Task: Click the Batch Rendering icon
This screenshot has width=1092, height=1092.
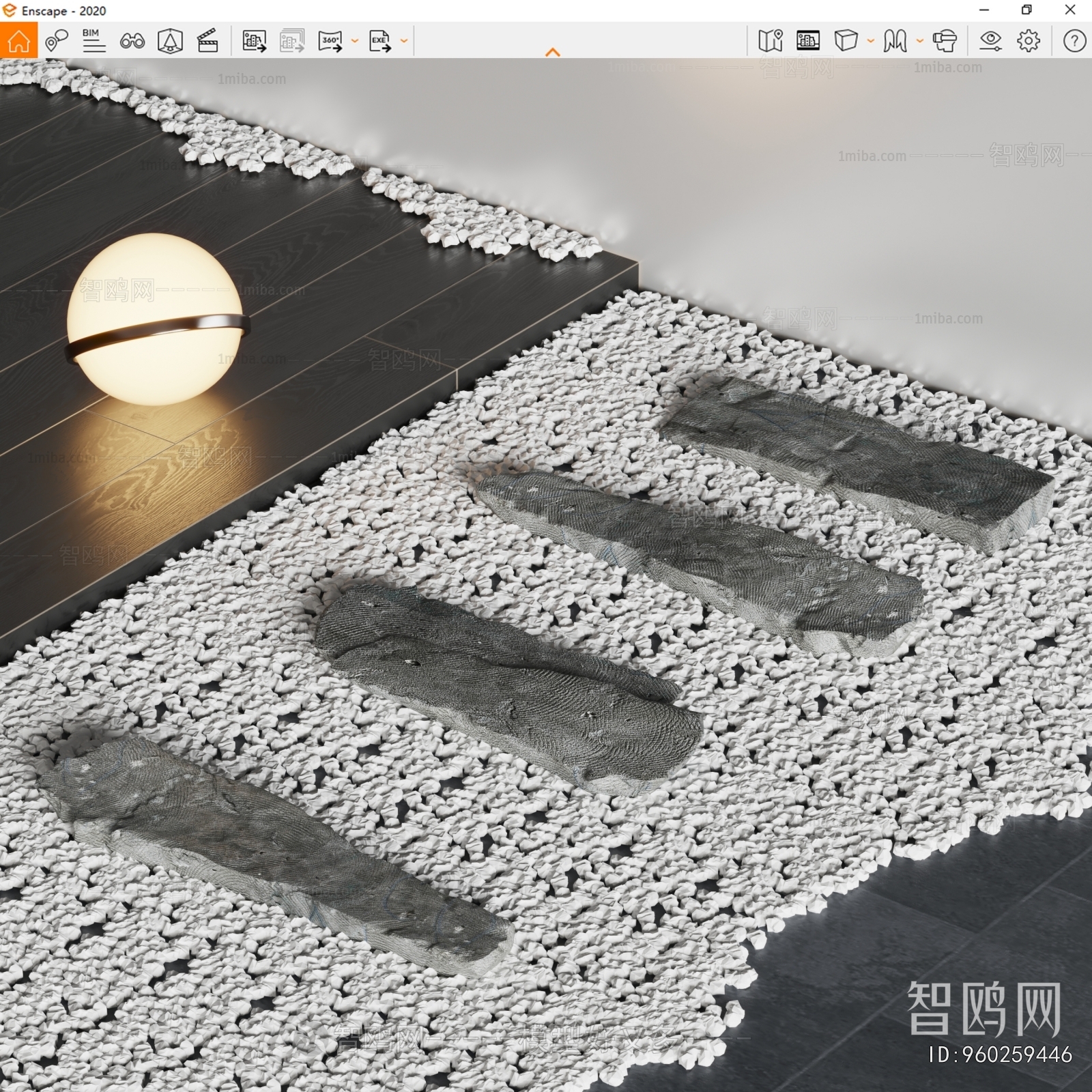Action: click(x=292, y=41)
